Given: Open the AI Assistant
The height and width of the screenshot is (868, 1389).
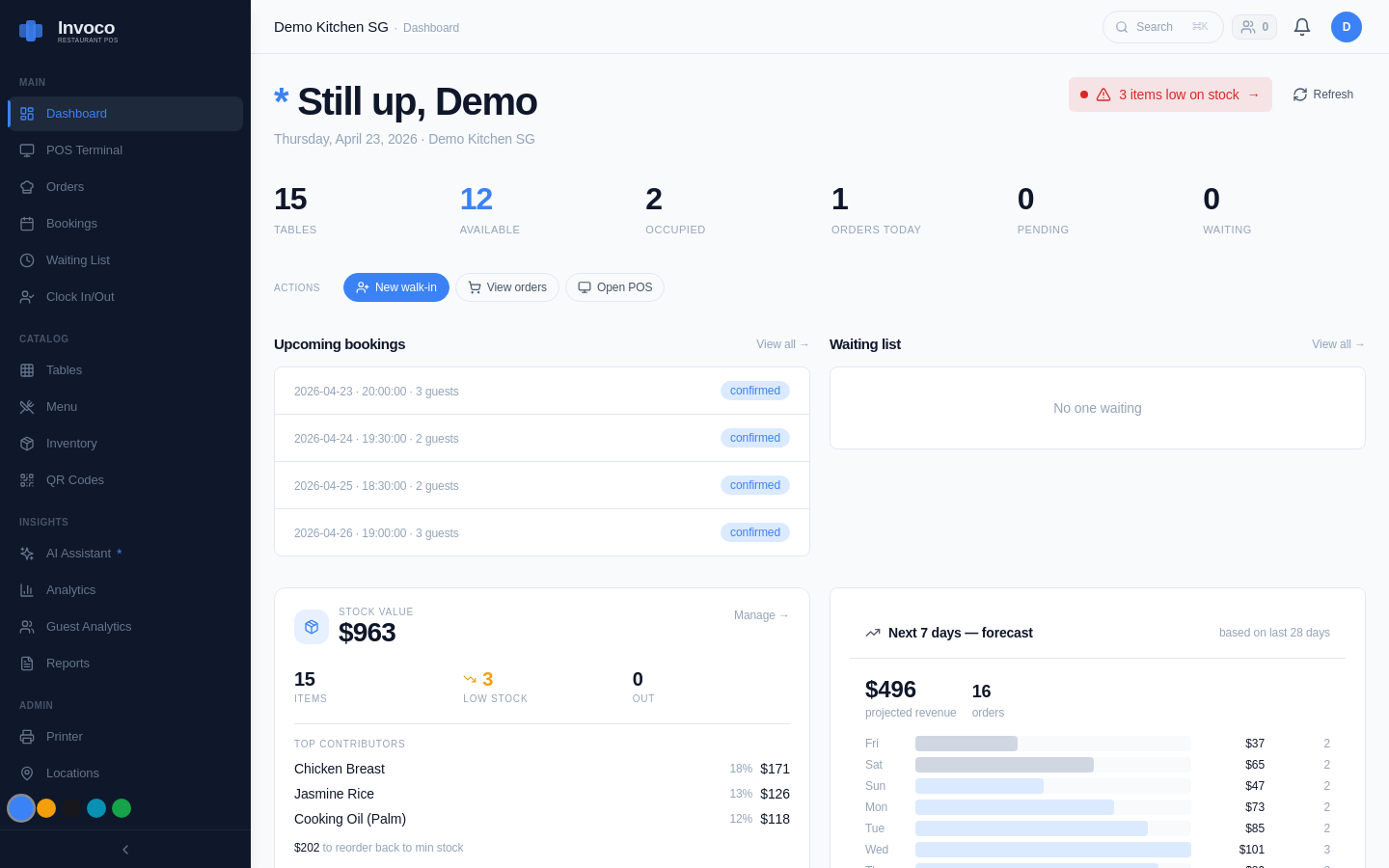Looking at the screenshot, I should click(x=80, y=553).
